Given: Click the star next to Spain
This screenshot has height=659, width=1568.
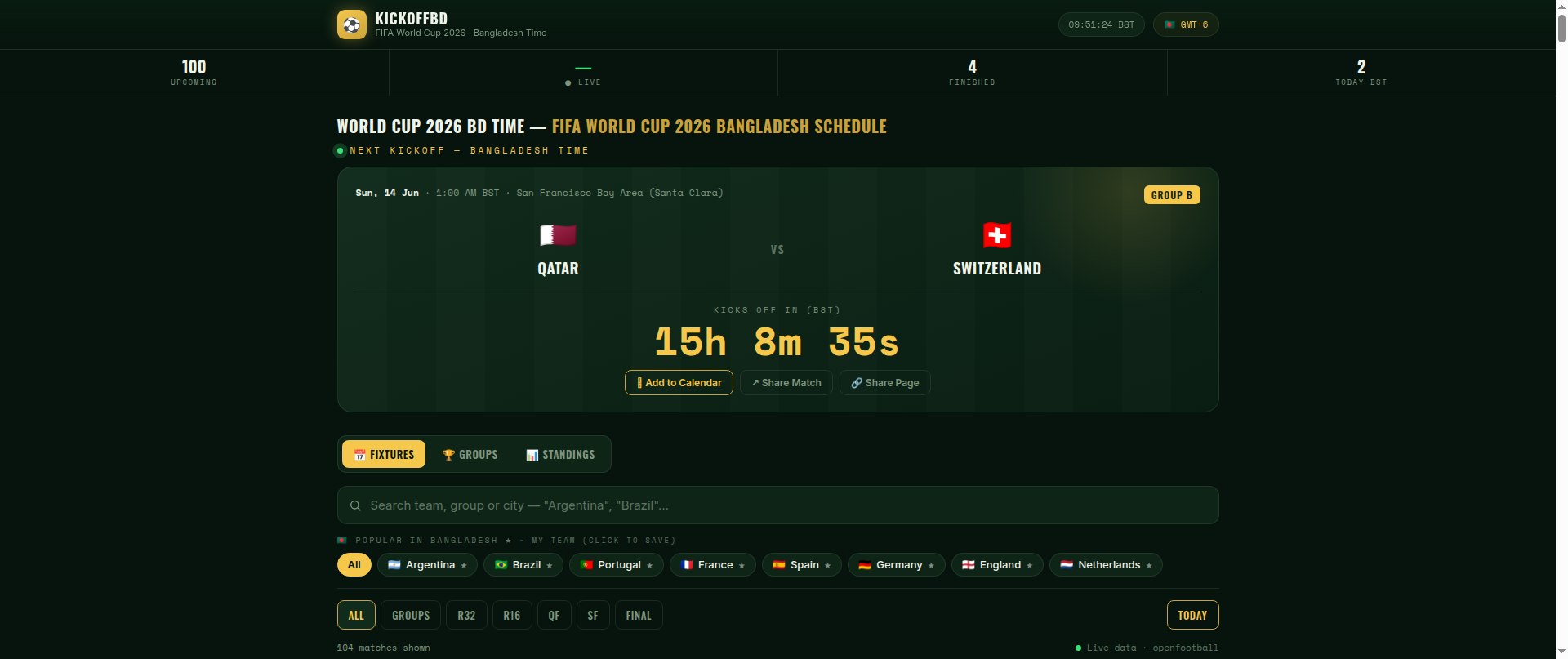Looking at the screenshot, I should [x=828, y=565].
